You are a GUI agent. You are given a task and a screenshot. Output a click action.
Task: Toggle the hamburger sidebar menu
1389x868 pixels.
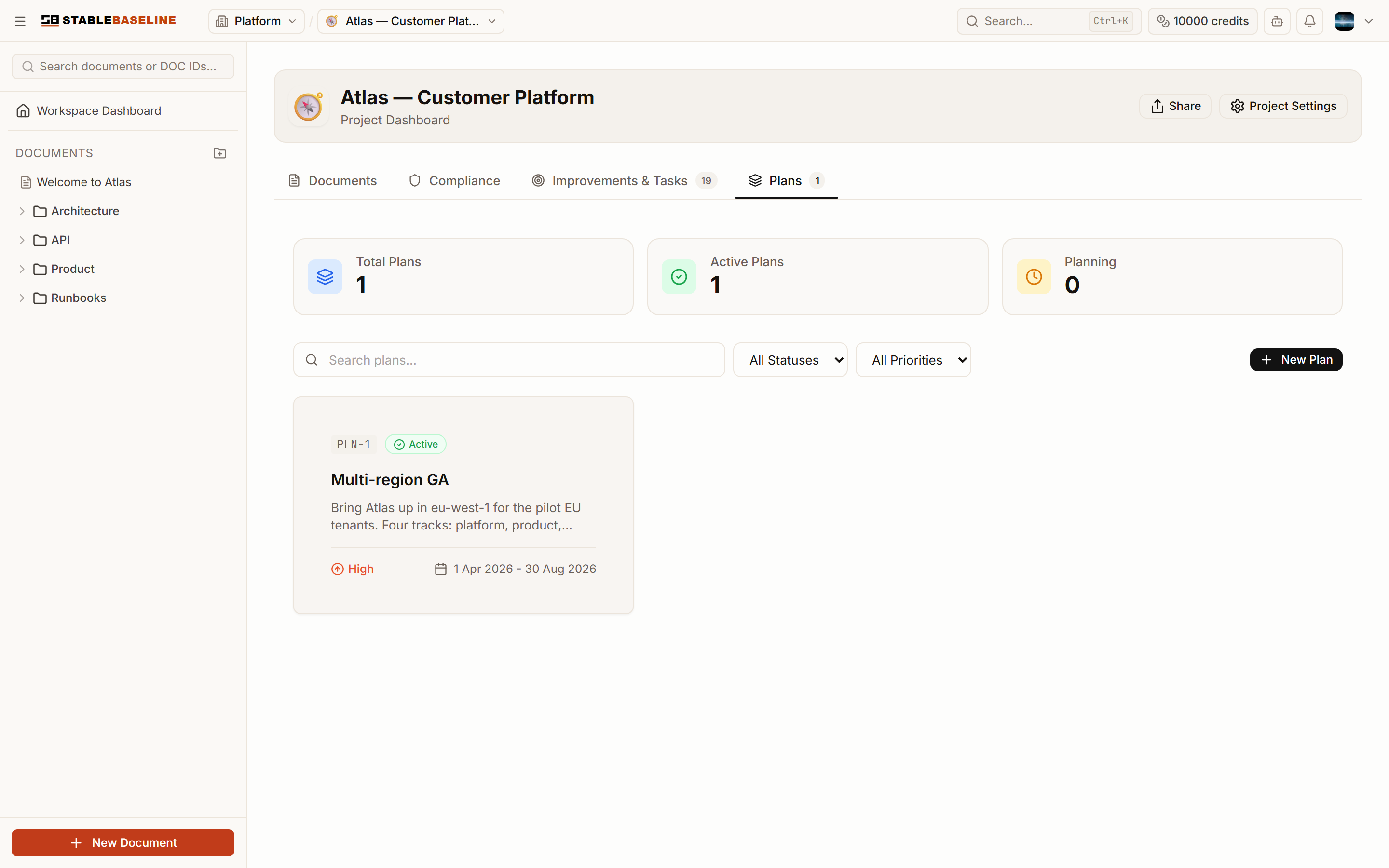tap(20, 21)
